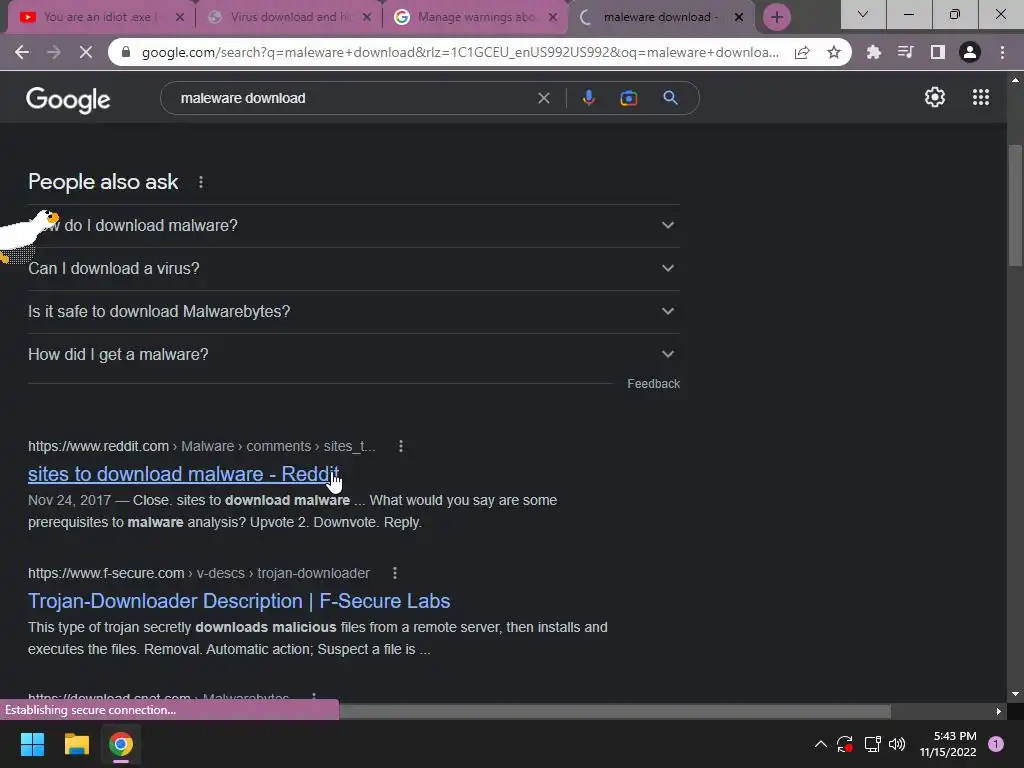Close the 'You are an idiot .exe' tab

point(180,18)
